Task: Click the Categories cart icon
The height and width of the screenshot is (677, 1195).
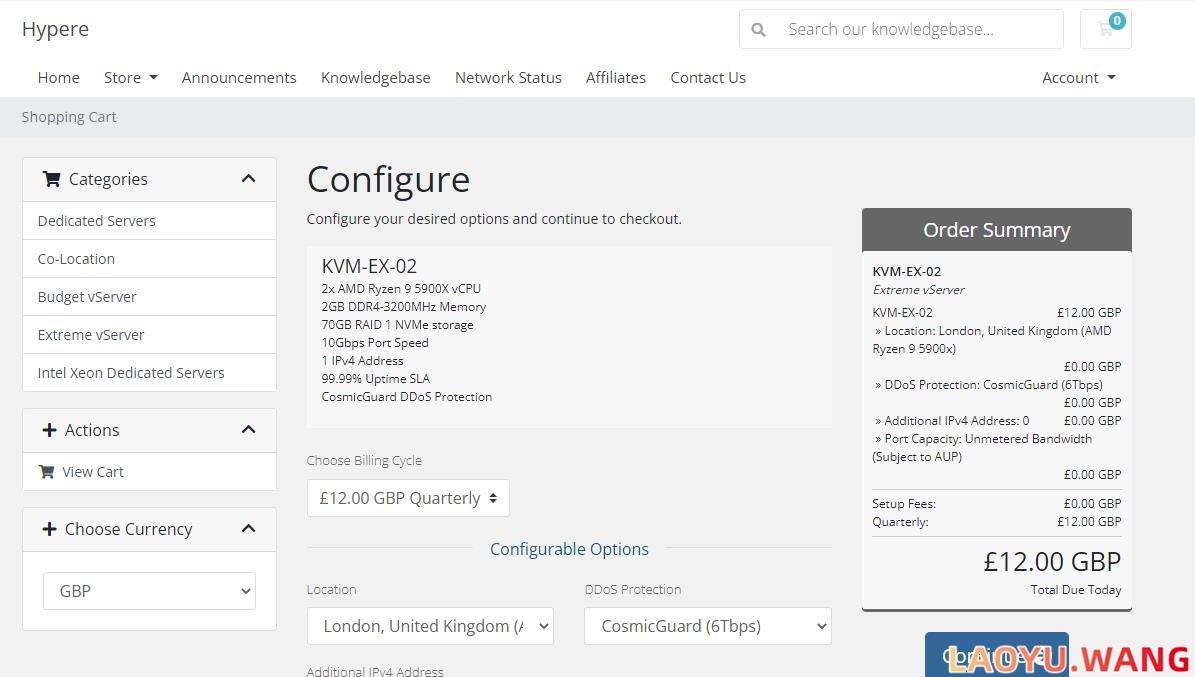Action: [x=52, y=179]
